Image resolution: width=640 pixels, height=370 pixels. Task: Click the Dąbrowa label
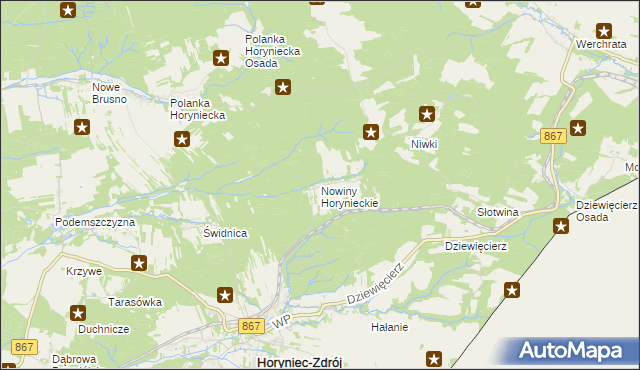[x=74, y=359]
